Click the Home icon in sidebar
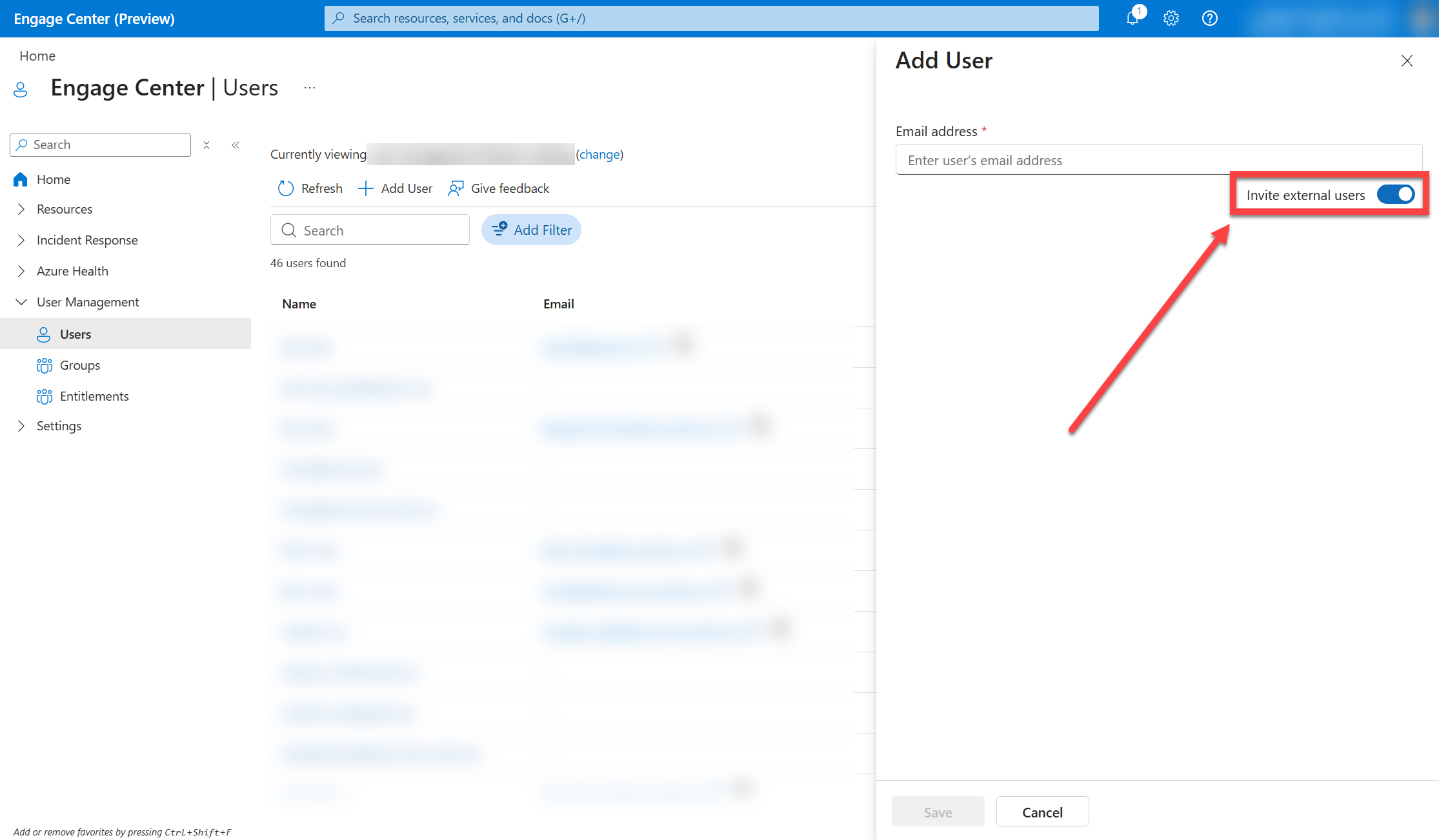Image resolution: width=1439 pixels, height=840 pixels. tap(21, 179)
